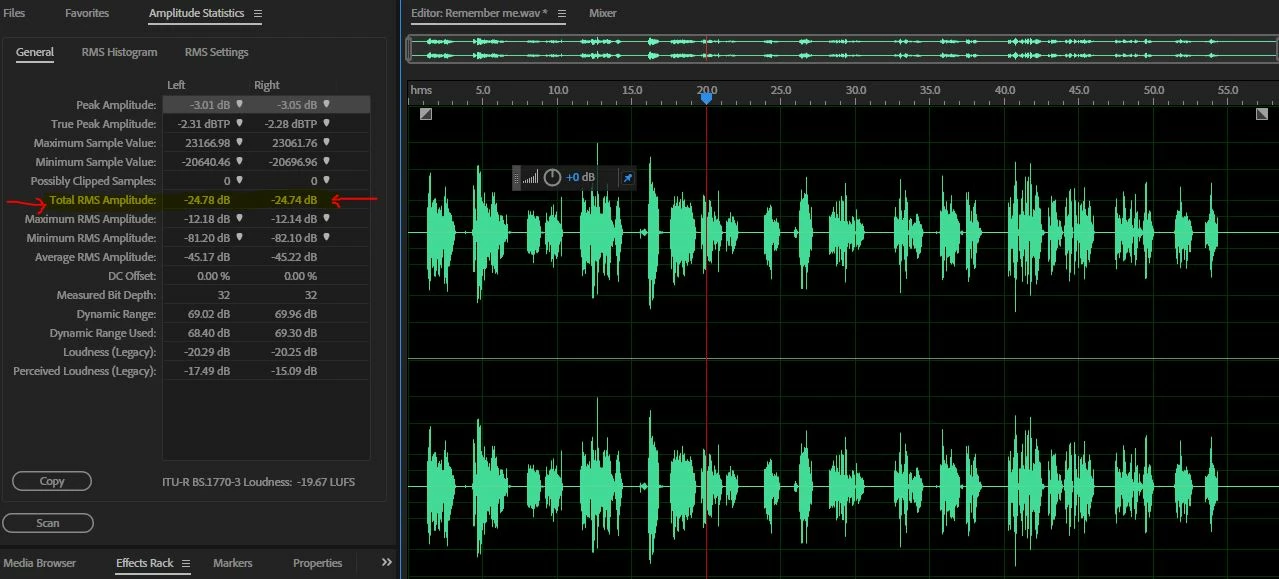This screenshot has width=1279, height=579.
Task: Go to left Maximum RMS Amplitude location
Action: pos(239,218)
